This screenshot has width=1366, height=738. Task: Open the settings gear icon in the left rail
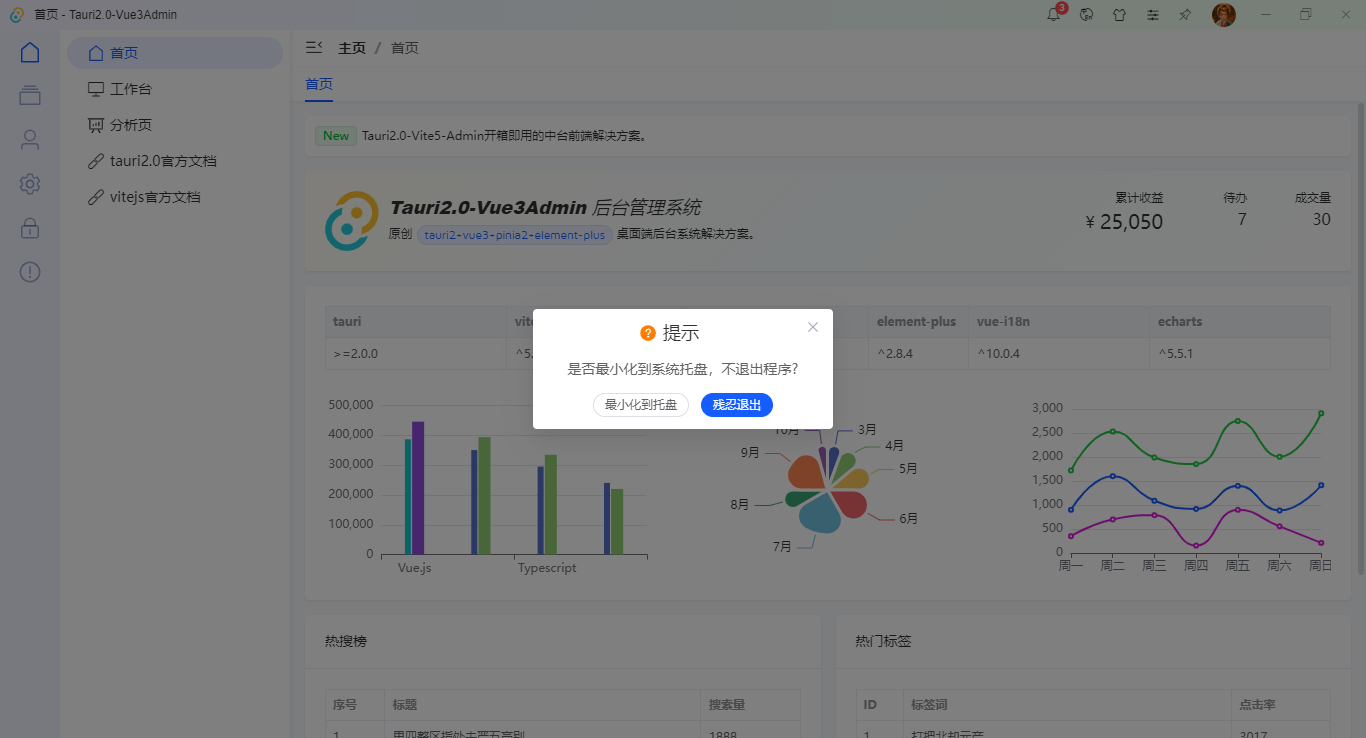(29, 184)
